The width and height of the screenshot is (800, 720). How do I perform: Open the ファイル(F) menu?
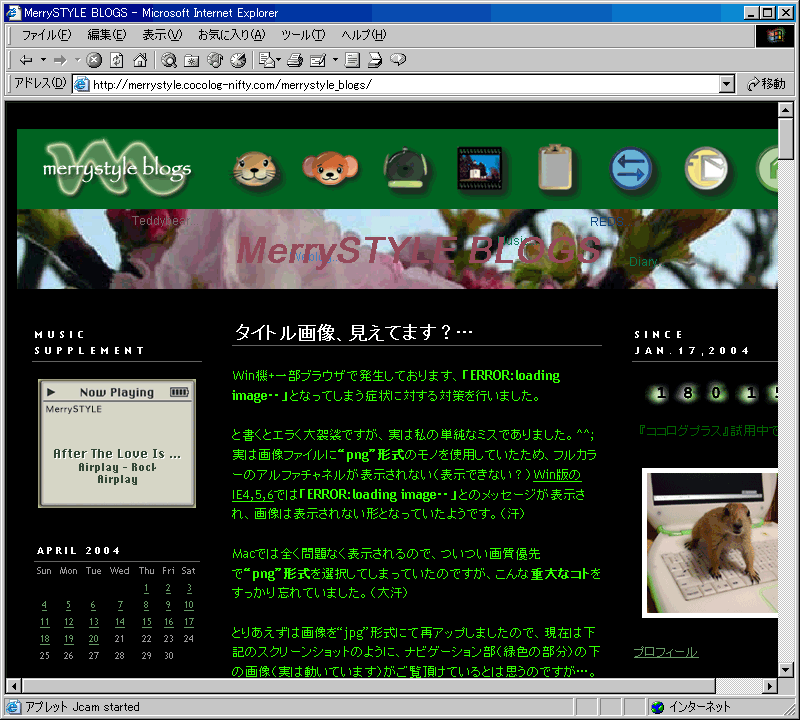pyautogui.click(x=46, y=35)
